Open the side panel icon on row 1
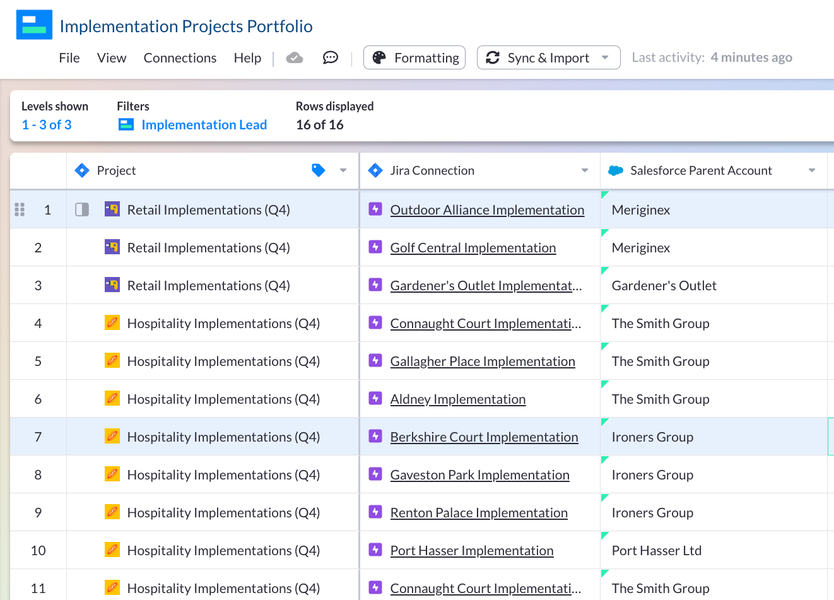 coord(82,210)
